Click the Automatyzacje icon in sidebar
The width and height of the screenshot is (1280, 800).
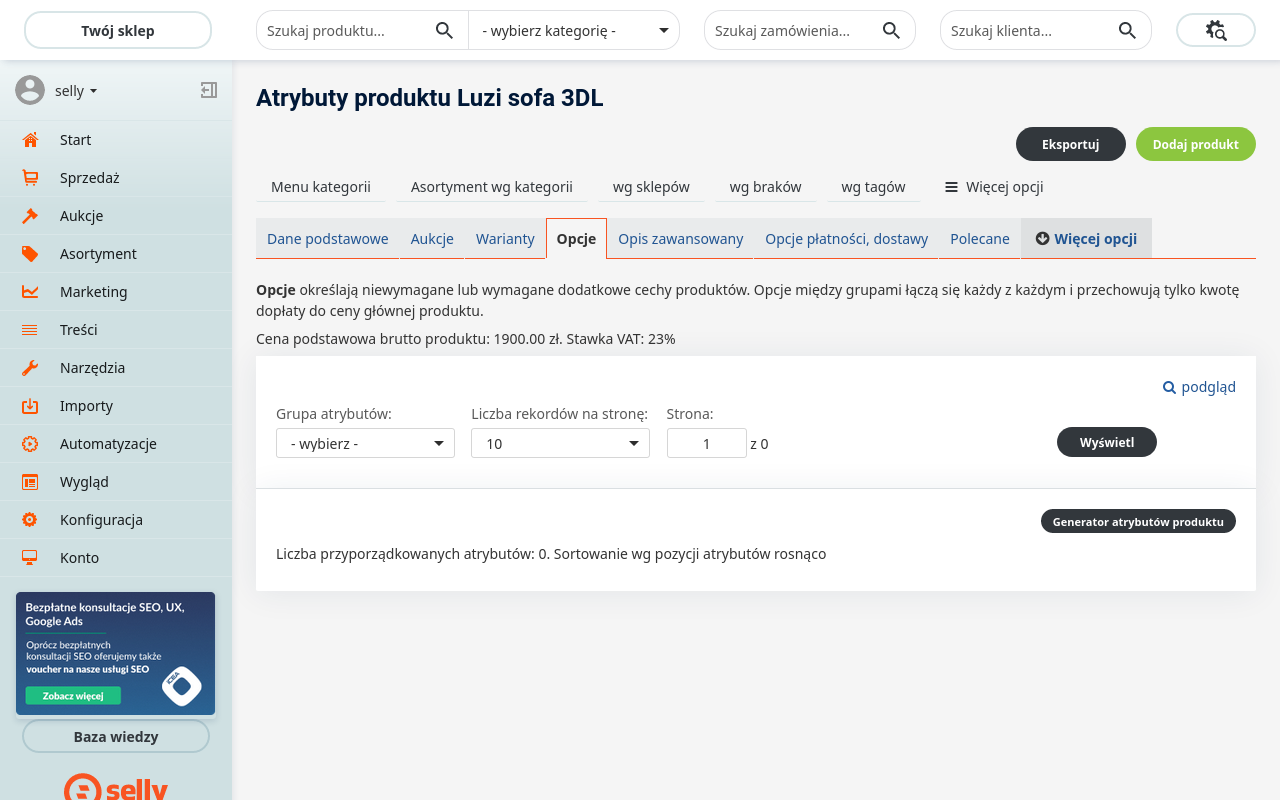pyautogui.click(x=30, y=444)
